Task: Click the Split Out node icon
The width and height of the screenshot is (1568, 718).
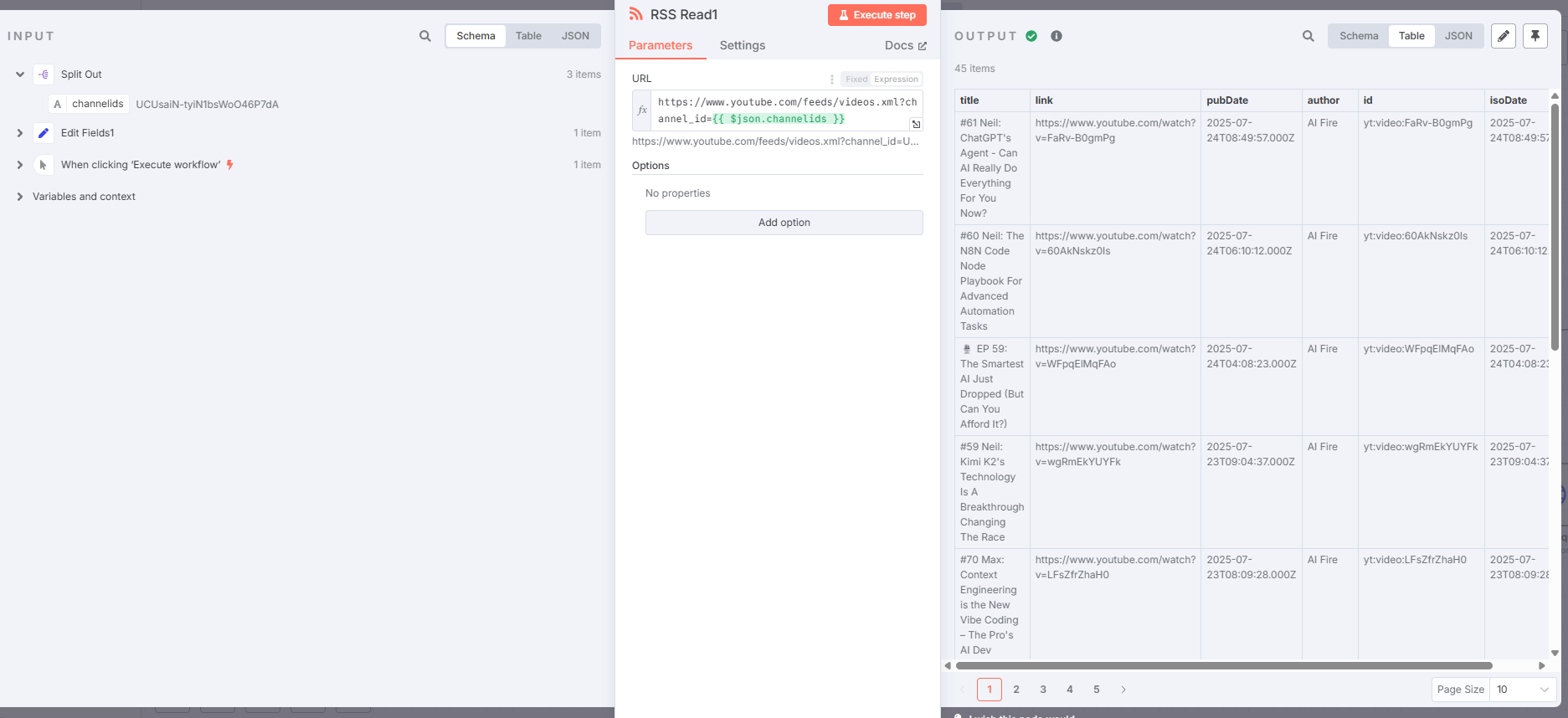Action: [x=44, y=74]
